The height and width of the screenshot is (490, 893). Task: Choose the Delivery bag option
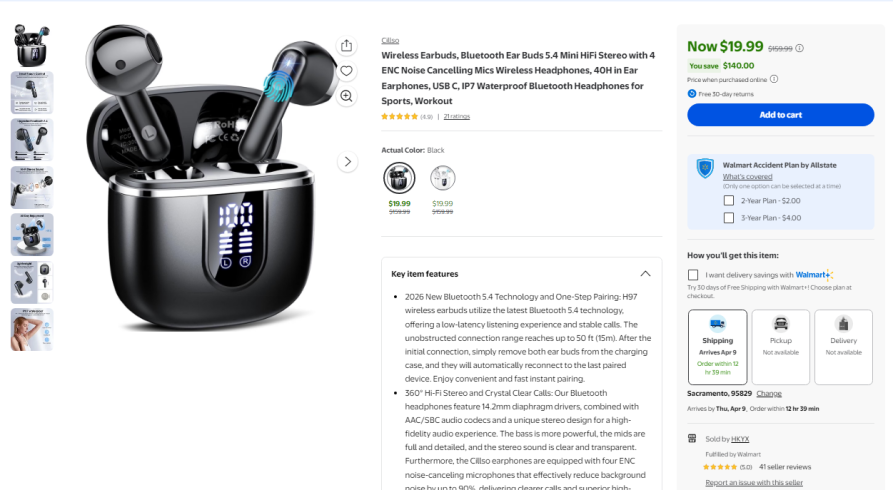click(843, 347)
